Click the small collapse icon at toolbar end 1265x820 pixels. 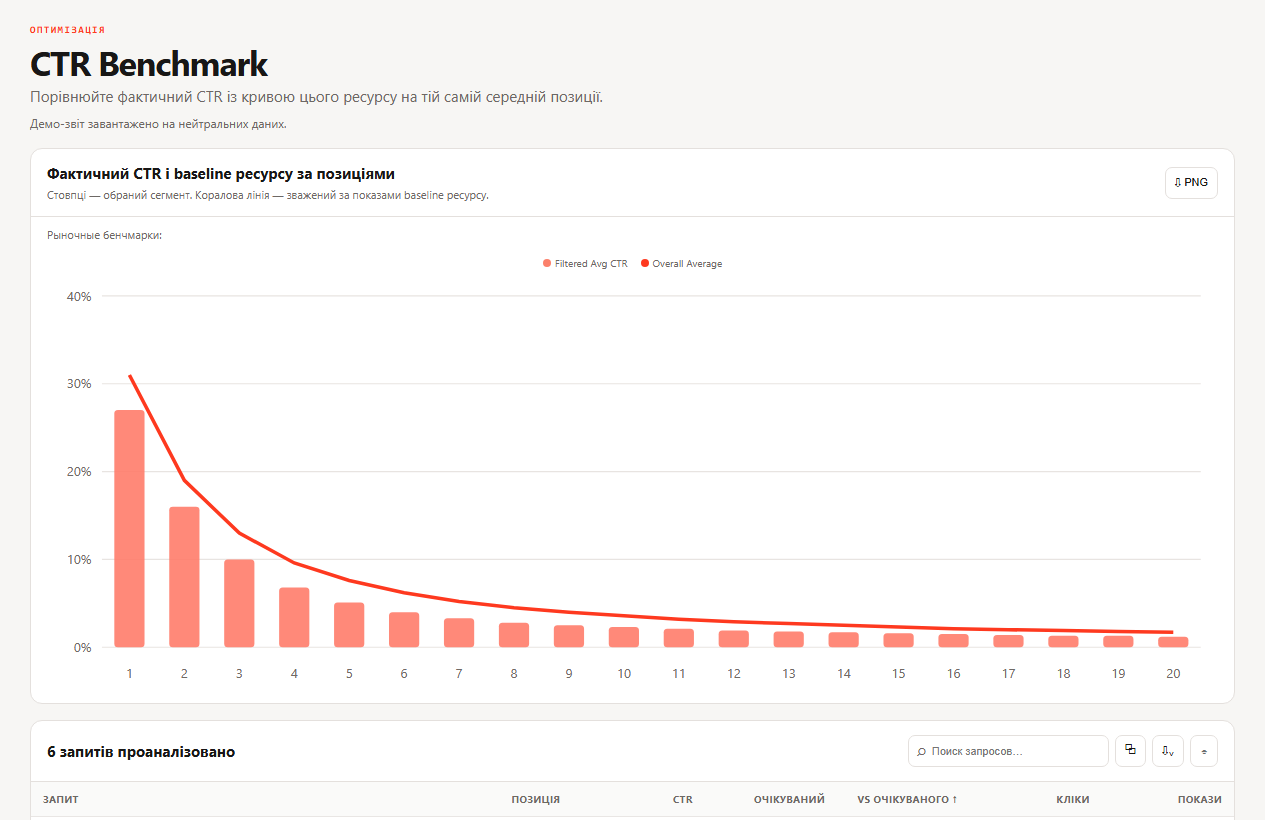pos(1204,751)
